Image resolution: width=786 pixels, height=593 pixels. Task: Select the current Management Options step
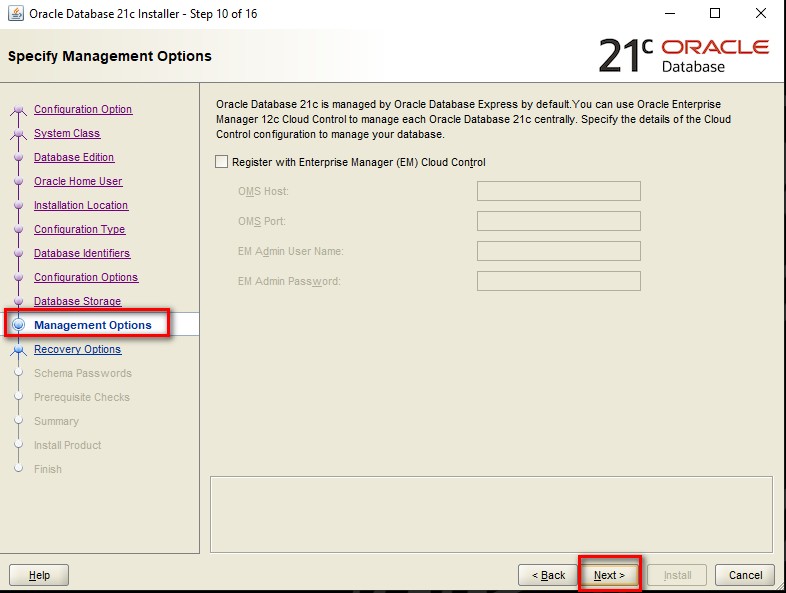coord(92,325)
